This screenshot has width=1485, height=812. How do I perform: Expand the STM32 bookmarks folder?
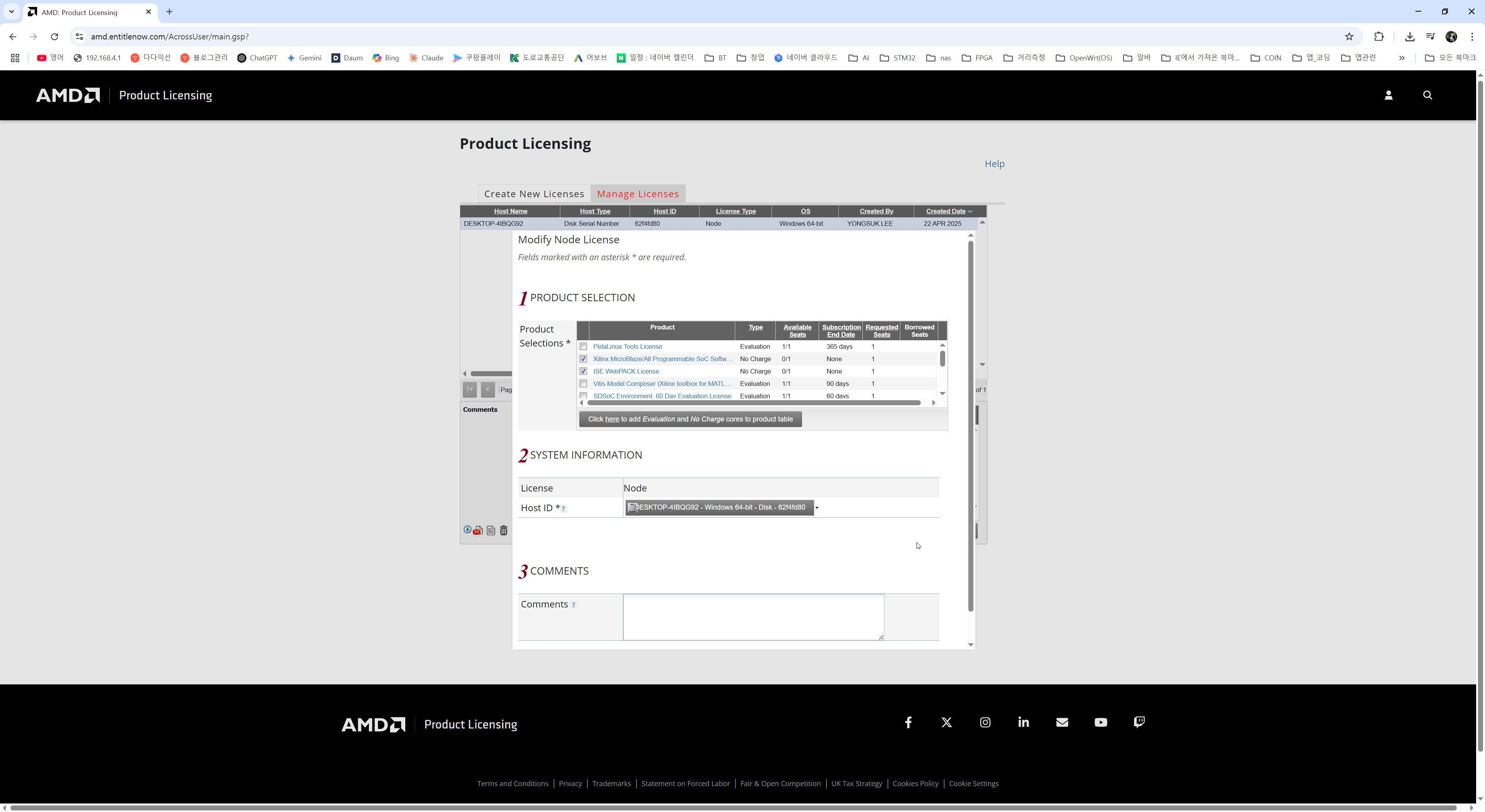click(x=898, y=58)
